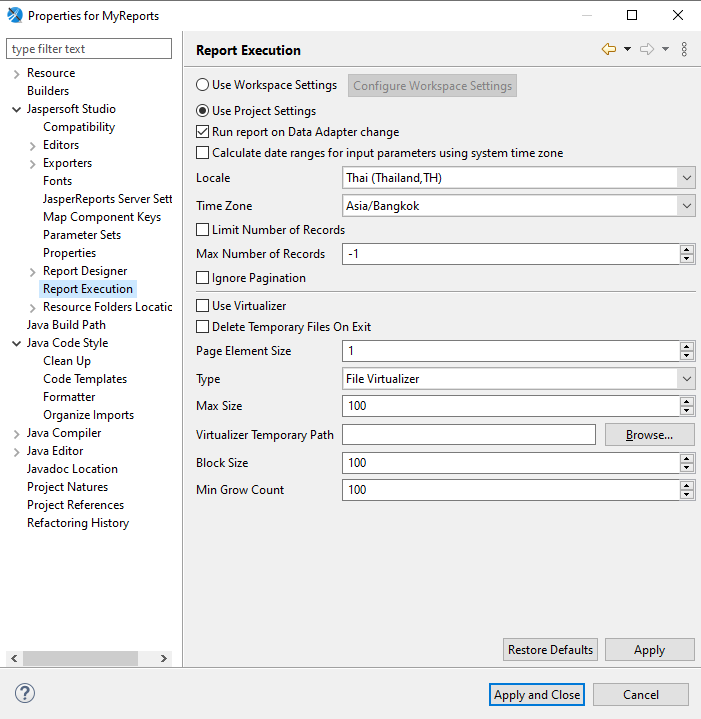Open the view menu three-dots icon

[x=684, y=49]
